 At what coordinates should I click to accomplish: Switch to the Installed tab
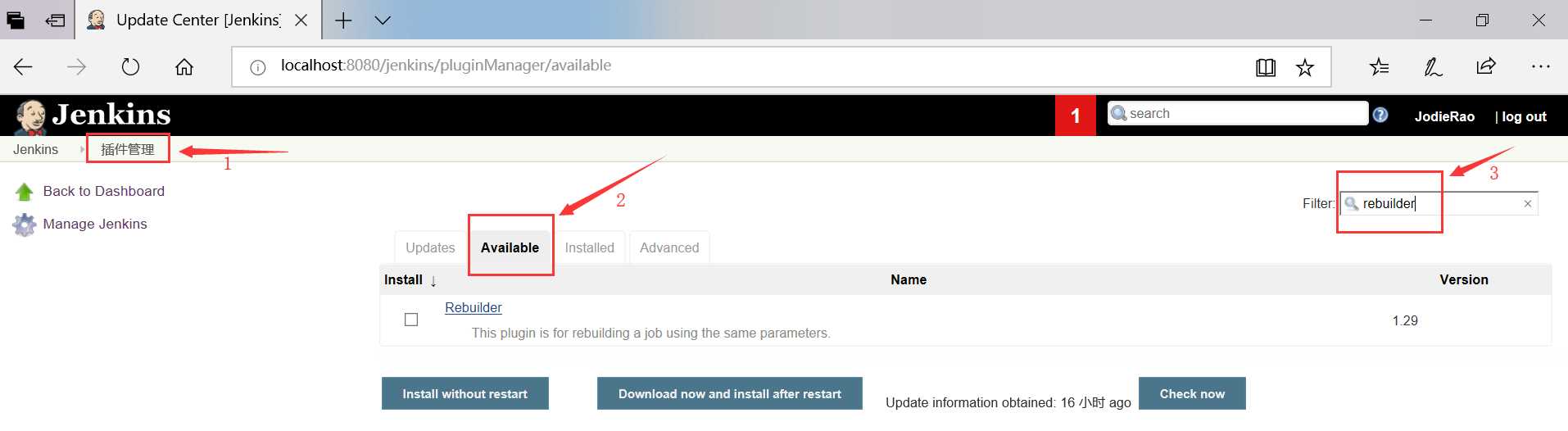(589, 247)
